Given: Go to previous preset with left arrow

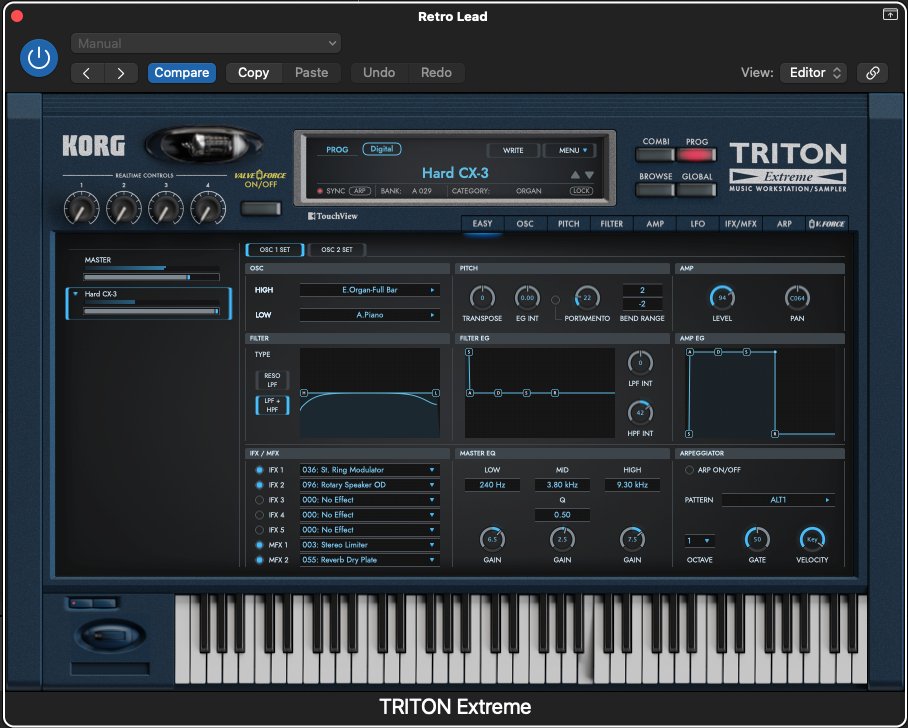Looking at the screenshot, I should 87,73.
